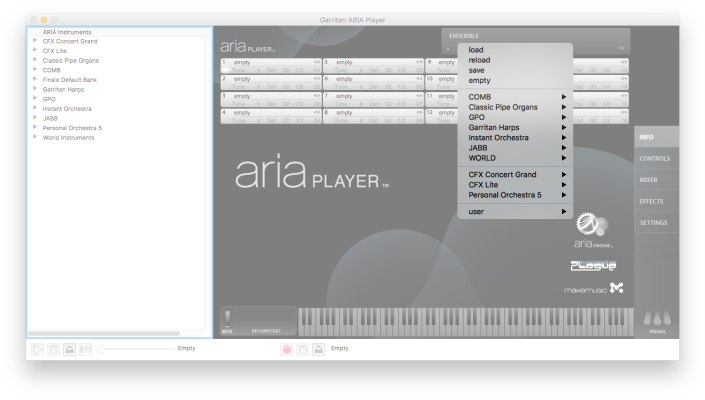Click the KEYSWITCHES panel

(266, 321)
